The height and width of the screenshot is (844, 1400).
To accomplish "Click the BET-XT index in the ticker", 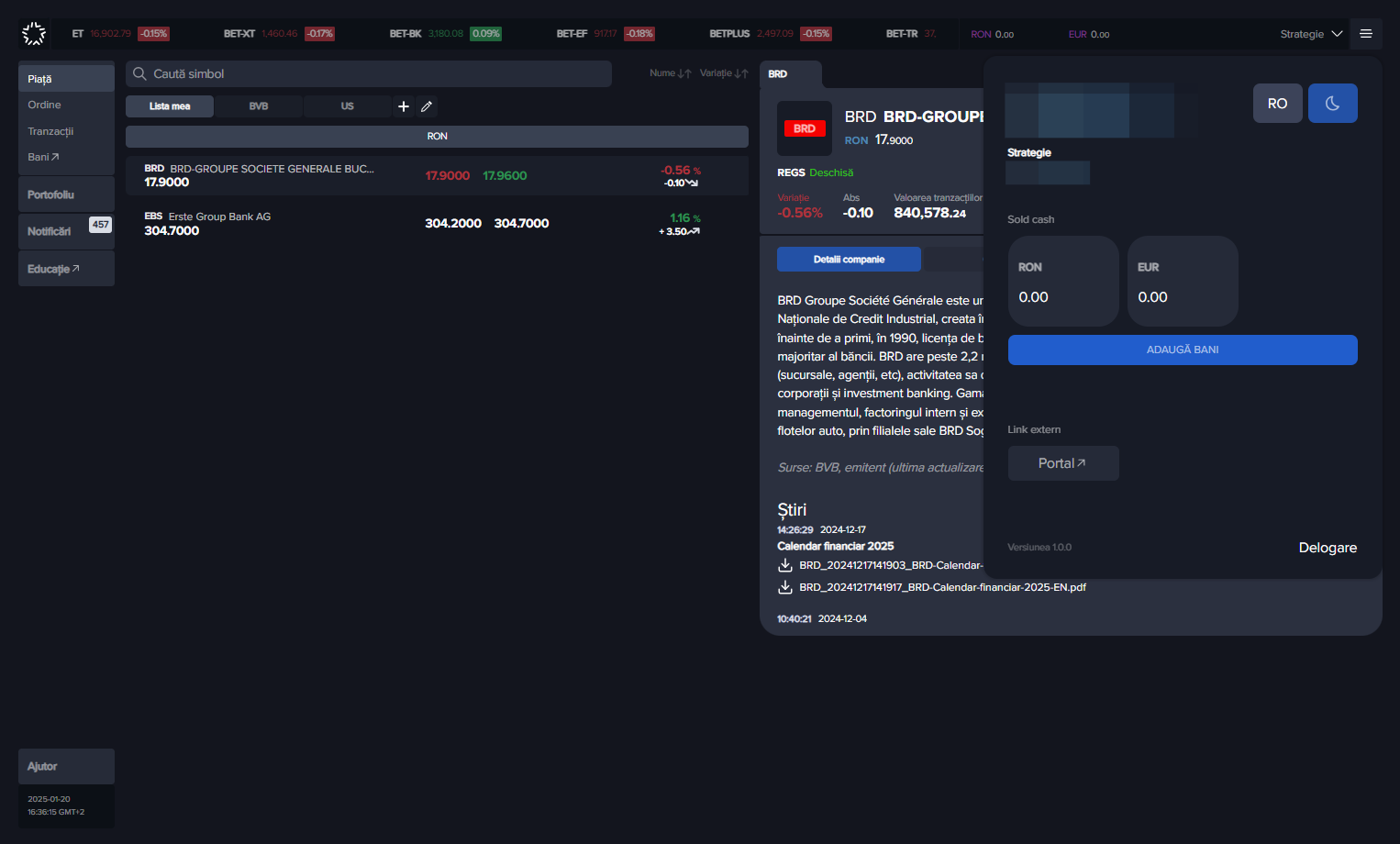I will 279,34.
